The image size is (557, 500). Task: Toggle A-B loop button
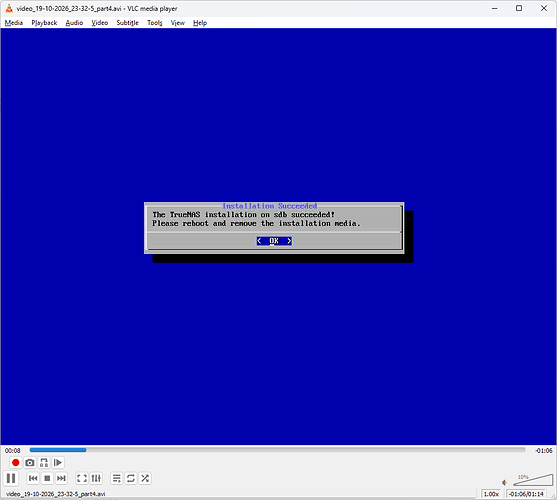pos(44,462)
